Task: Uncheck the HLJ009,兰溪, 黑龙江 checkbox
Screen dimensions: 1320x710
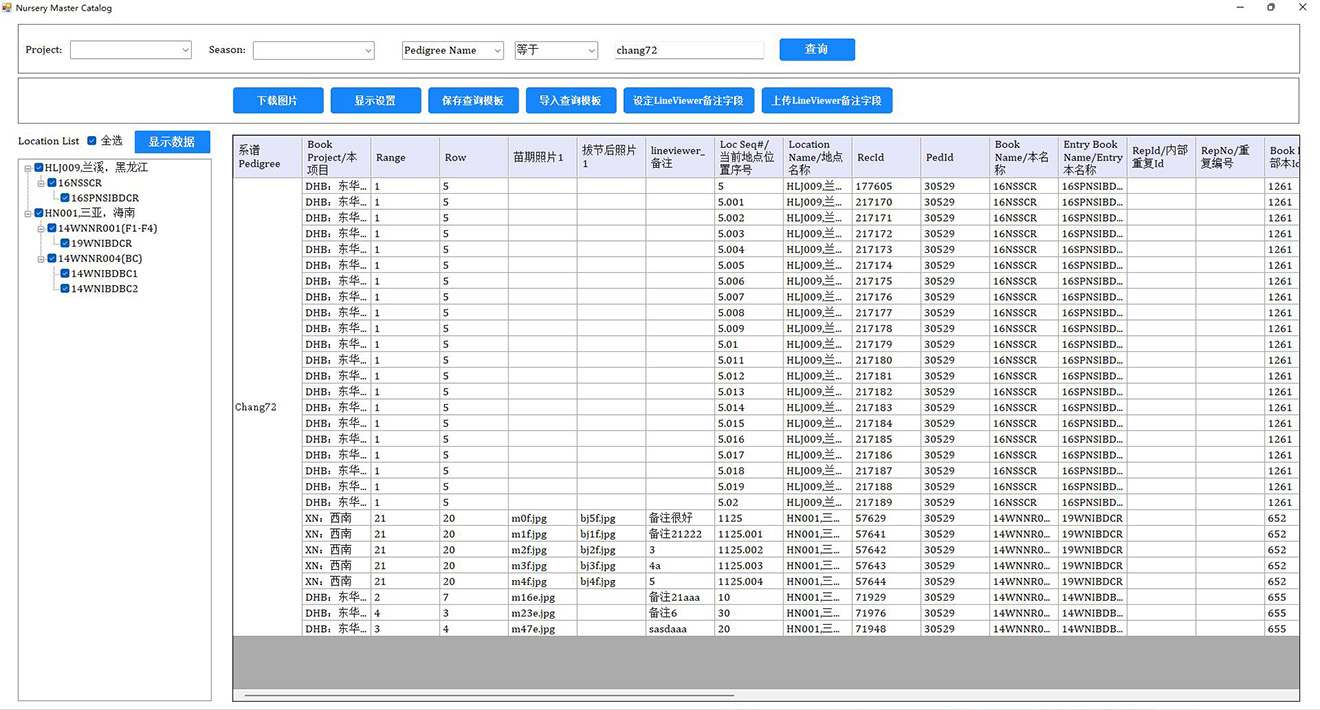Action: tap(39, 168)
